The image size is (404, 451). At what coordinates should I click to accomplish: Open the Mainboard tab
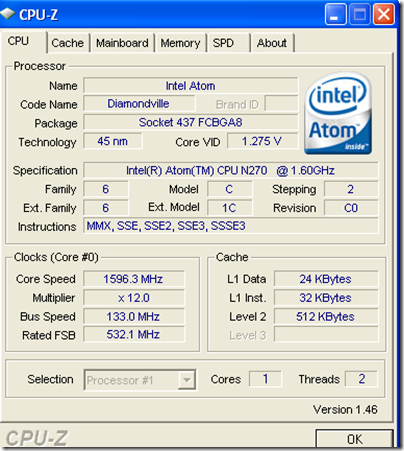tap(122, 43)
